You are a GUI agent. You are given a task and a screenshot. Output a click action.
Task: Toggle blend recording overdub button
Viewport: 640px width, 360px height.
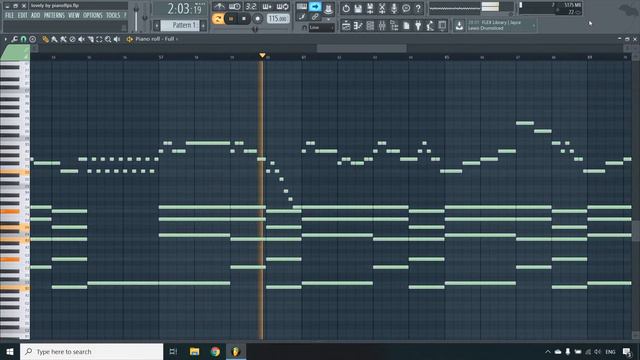click(x=267, y=7)
